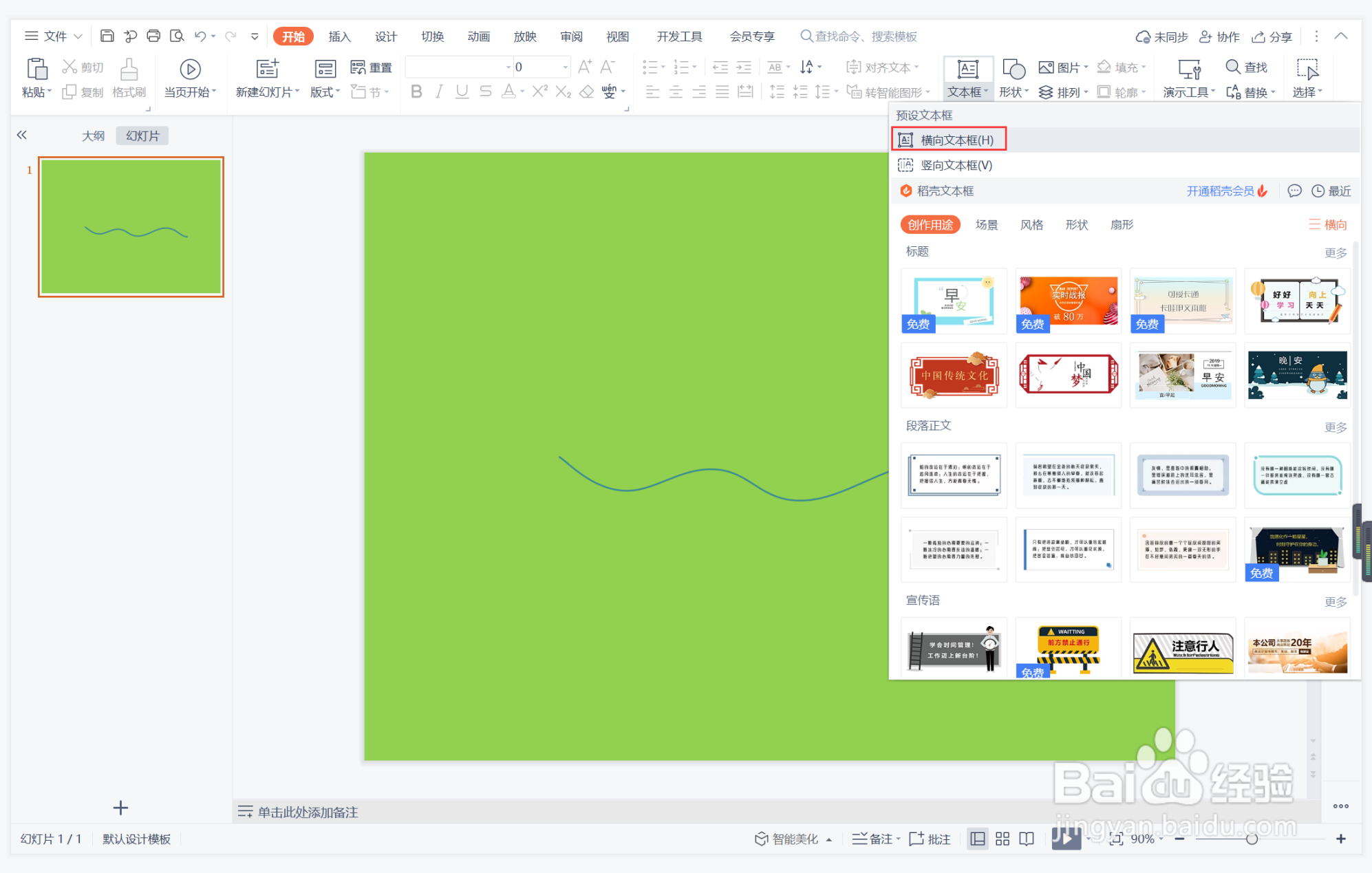Switch to the Outline (大纲) tab
Image resolution: width=1372 pixels, height=873 pixels.
(93, 135)
